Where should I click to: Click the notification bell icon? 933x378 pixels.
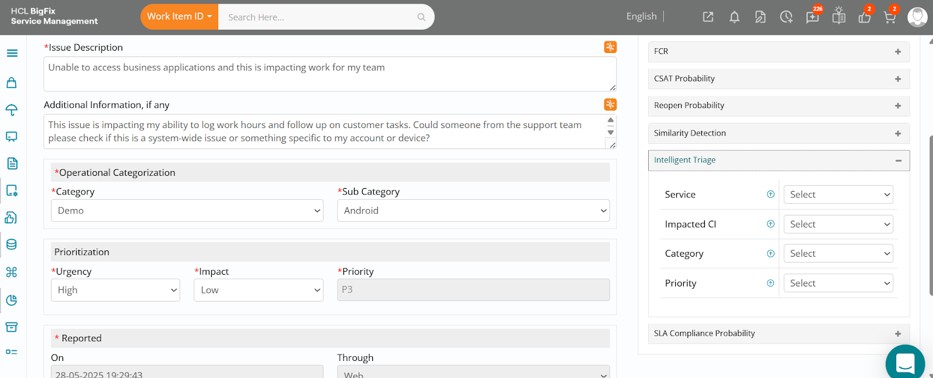click(x=734, y=17)
